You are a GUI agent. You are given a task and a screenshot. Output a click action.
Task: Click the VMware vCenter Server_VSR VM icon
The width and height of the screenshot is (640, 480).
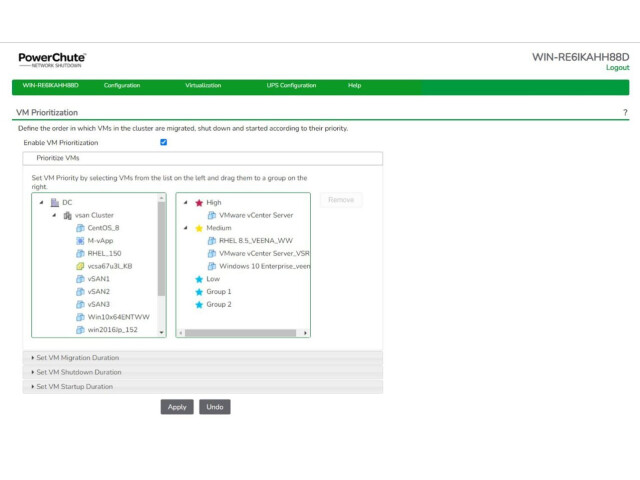point(212,253)
